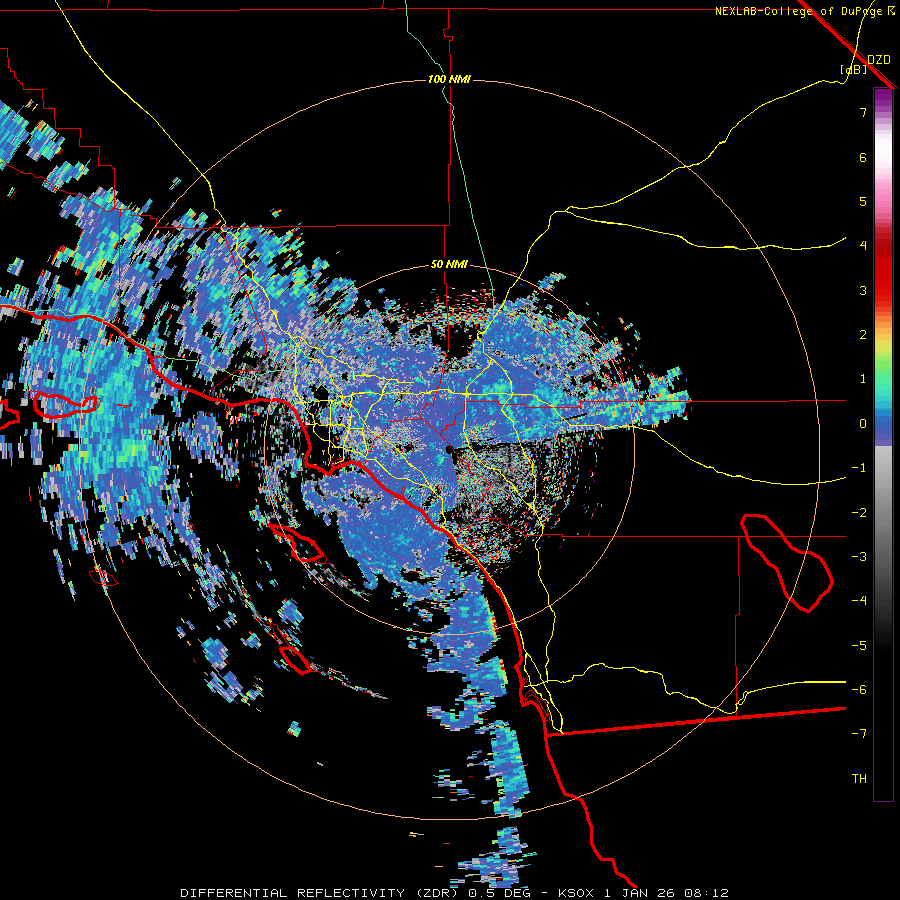This screenshot has width=900, height=900.
Task: Select the 5 value on the scale
Action: (863, 201)
